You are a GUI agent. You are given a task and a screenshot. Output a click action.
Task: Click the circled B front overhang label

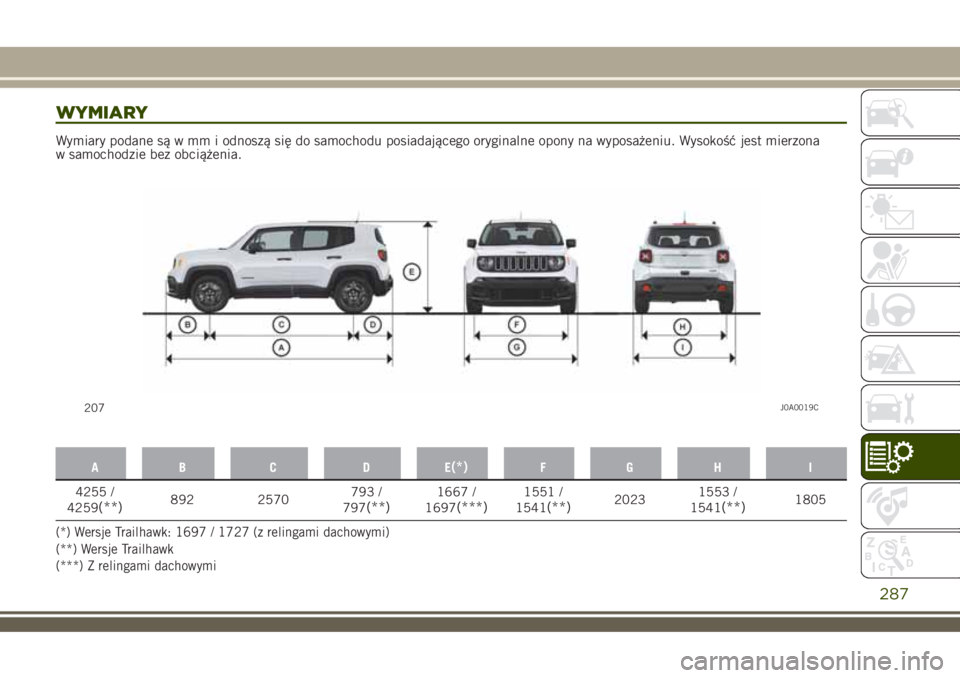point(187,324)
